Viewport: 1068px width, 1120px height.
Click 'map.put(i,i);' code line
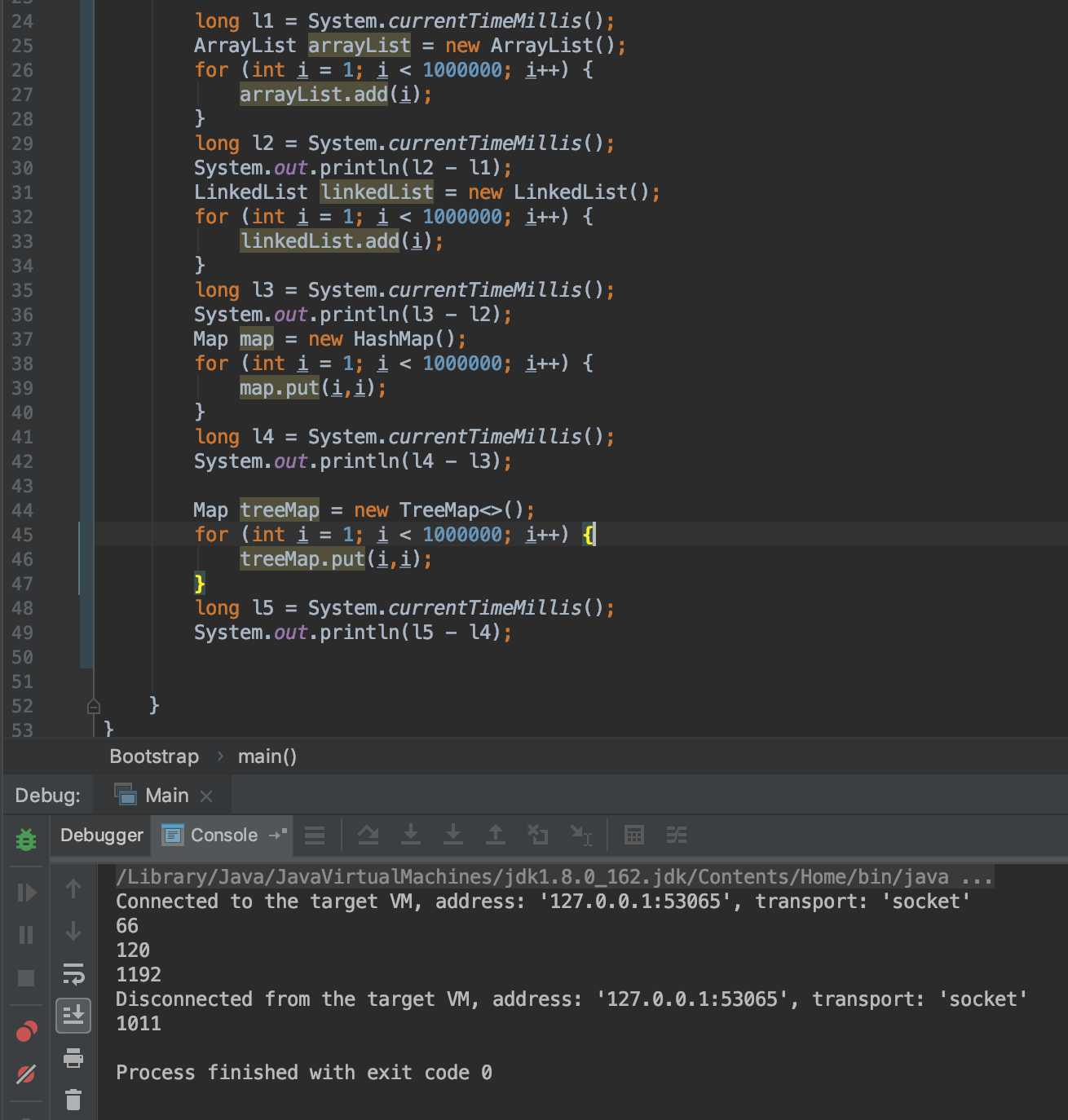[x=313, y=388]
